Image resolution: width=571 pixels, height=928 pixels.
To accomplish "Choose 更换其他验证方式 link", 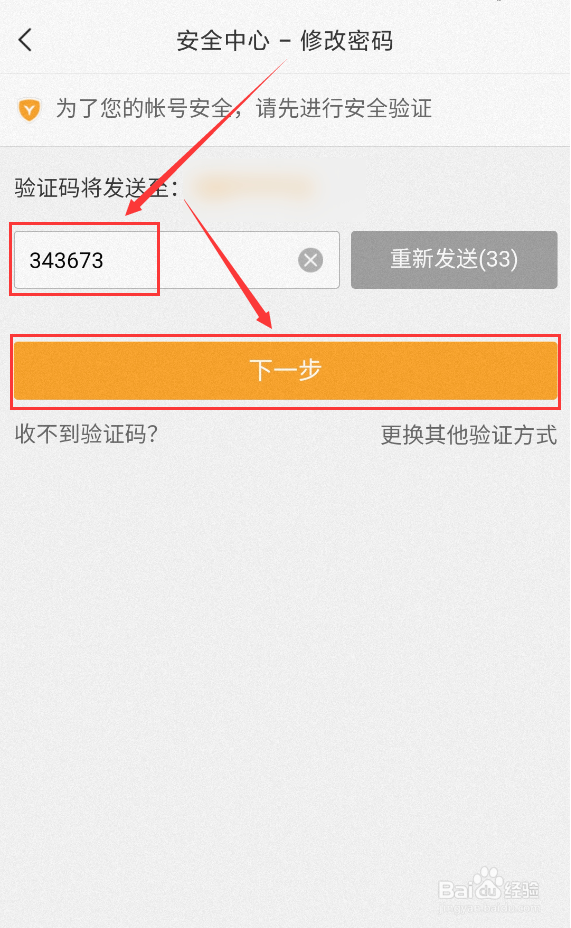I will coord(469,435).
